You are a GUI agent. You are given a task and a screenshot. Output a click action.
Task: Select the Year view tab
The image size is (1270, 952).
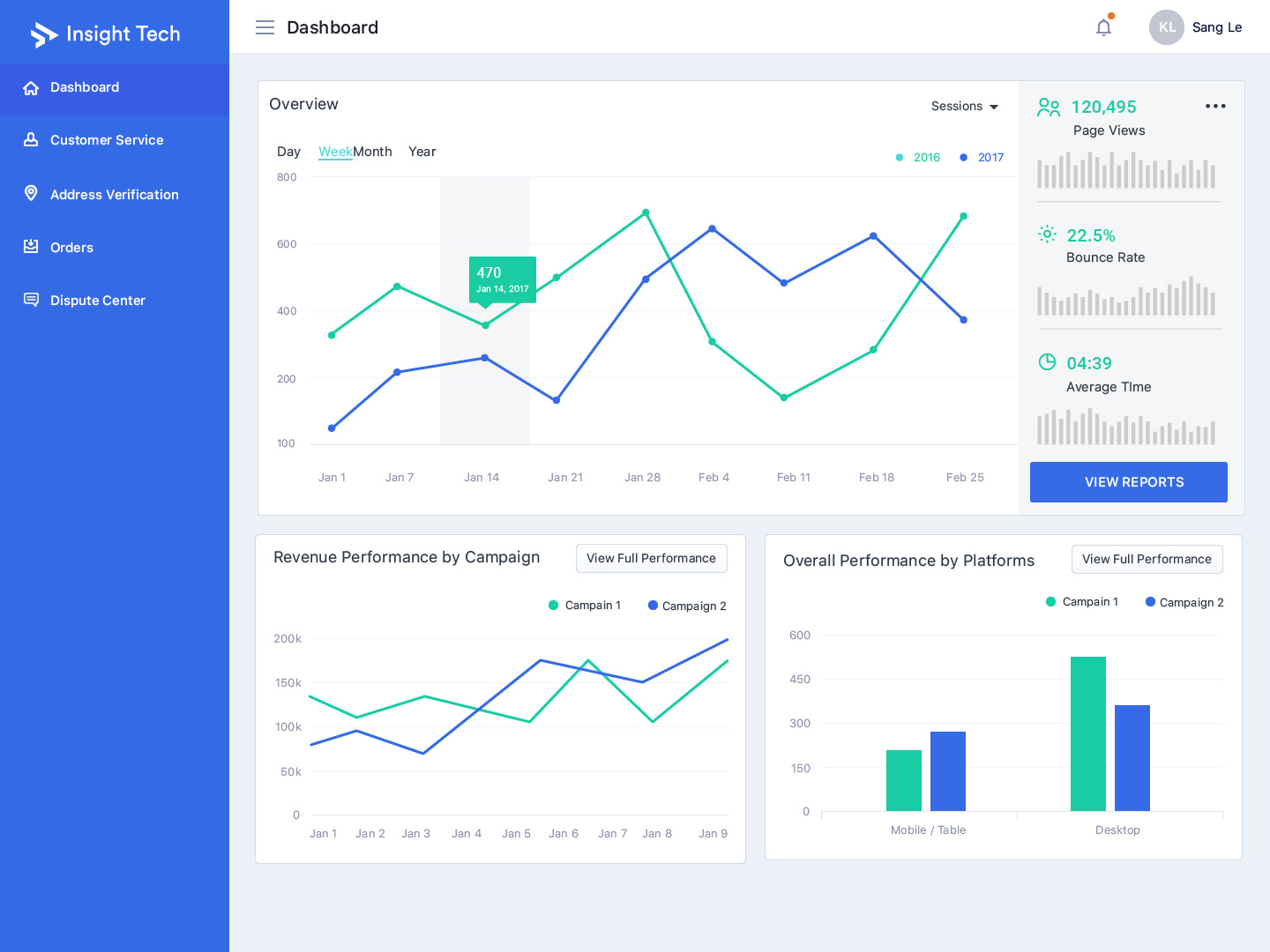pos(422,152)
